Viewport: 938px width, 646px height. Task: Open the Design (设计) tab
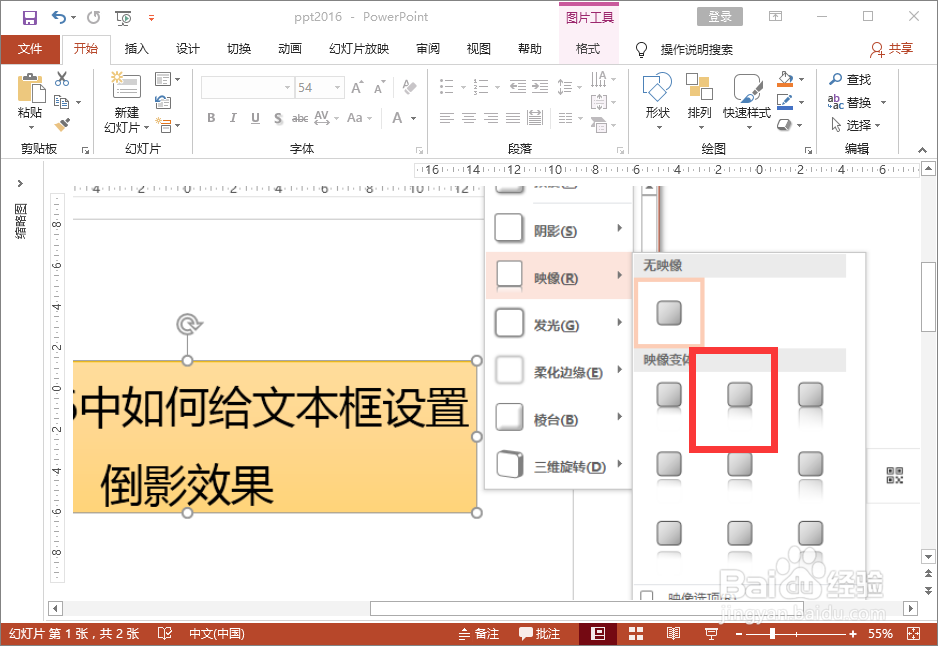[188, 49]
